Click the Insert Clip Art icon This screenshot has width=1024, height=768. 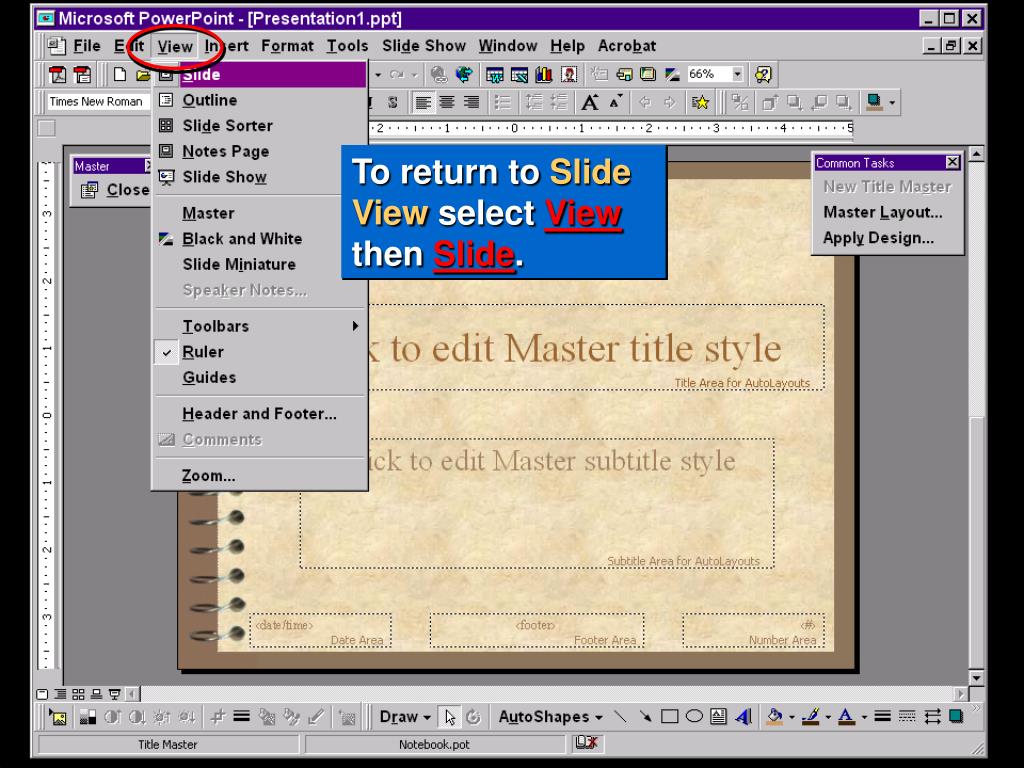pos(569,74)
